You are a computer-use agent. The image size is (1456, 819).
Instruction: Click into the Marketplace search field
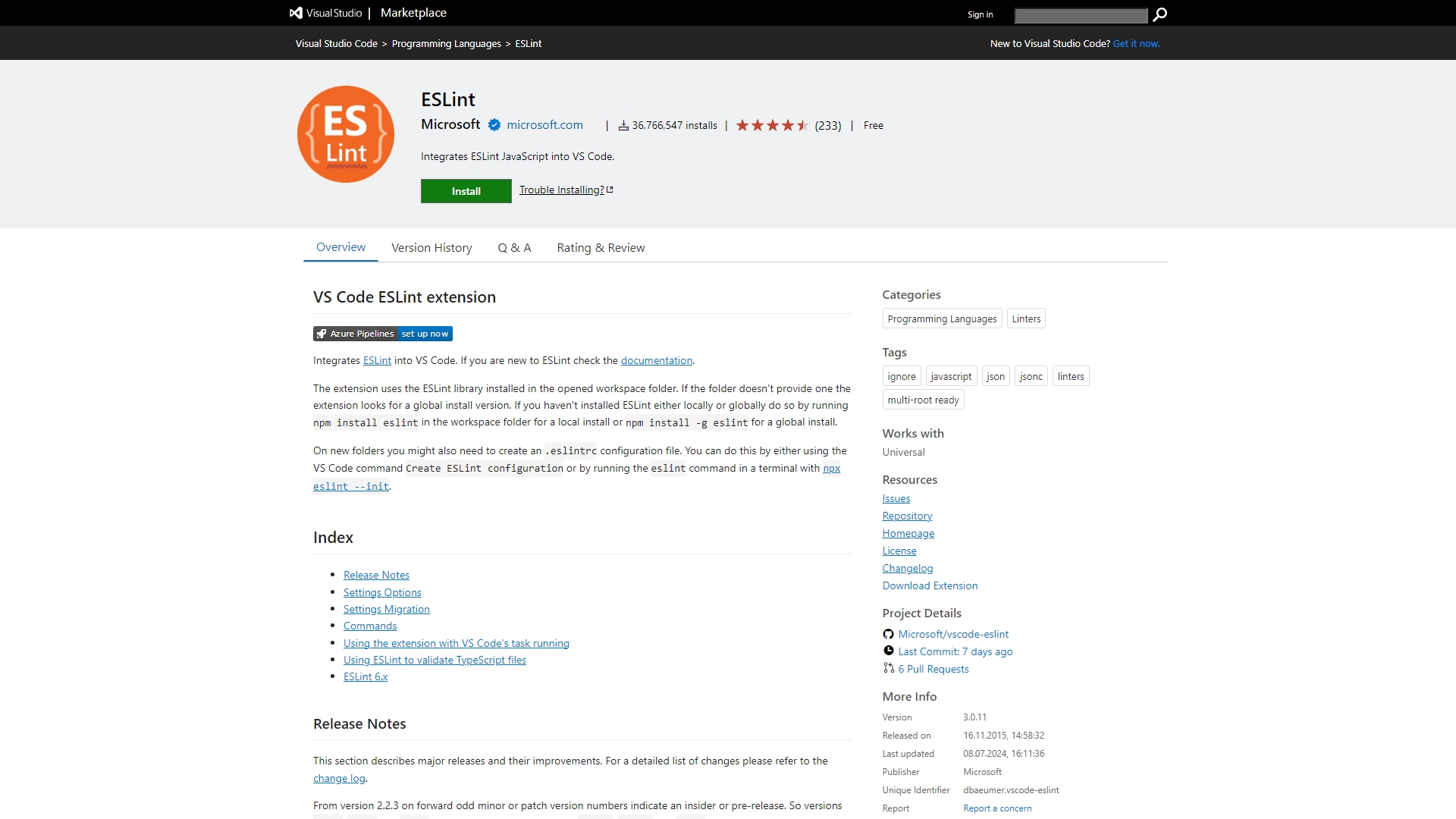pos(1081,15)
